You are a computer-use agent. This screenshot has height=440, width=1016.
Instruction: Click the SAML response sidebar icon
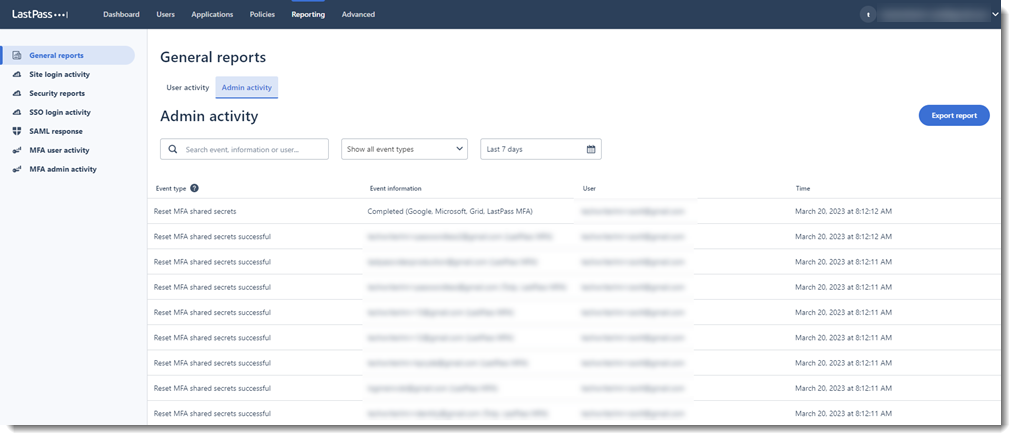coord(17,131)
